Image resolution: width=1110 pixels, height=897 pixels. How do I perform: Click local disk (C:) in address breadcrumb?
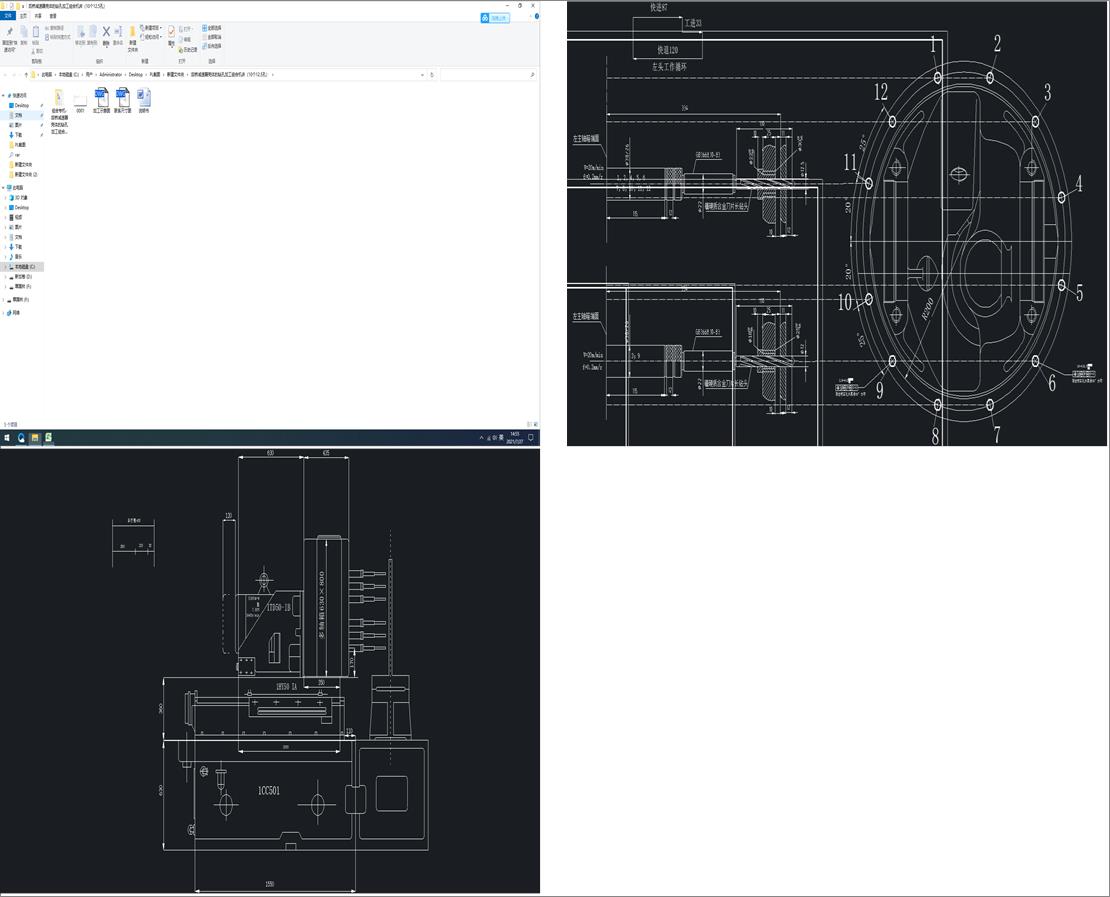click(69, 74)
